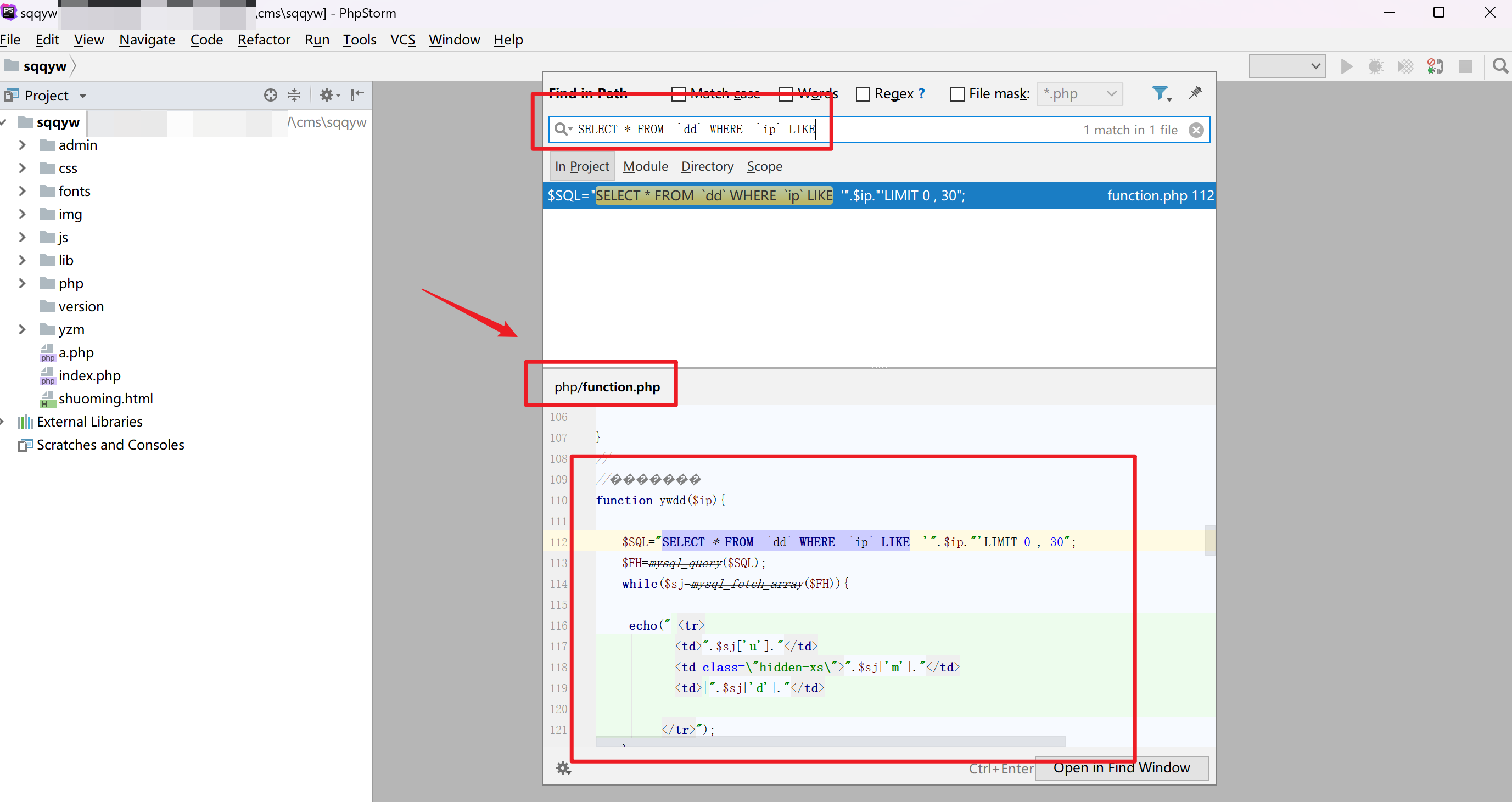Open the VCS menu
The height and width of the screenshot is (802, 1512).
point(402,40)
